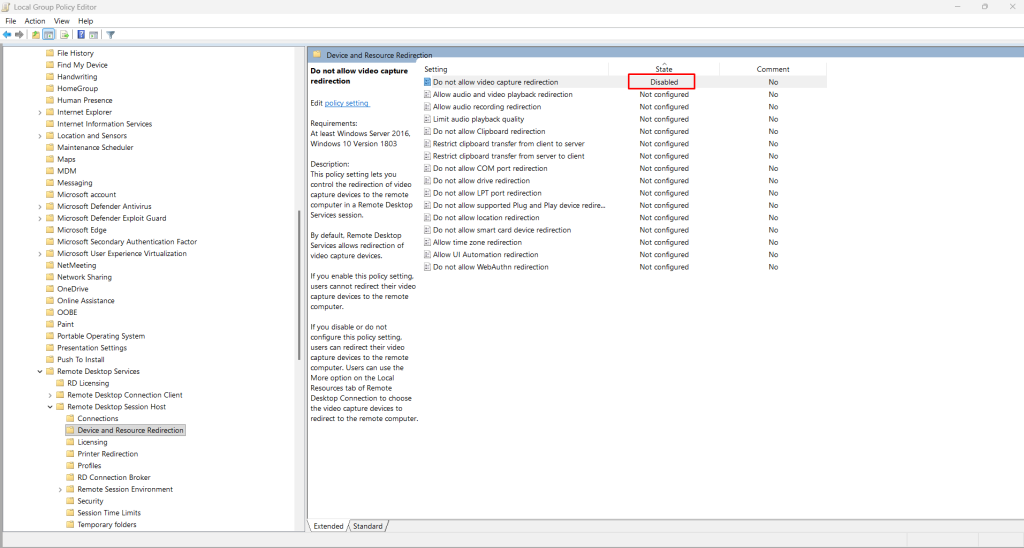This screenshot has height=548, width=1024.
Task: Click the Export List toolbar icon
Action: click(x=64, y=35)
